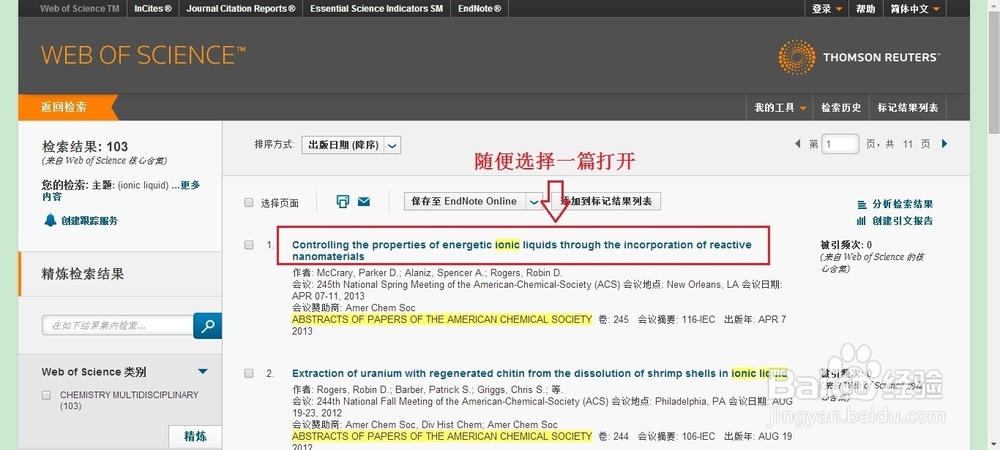1000x450 pixels.
Task: Click the search within results input field
Action: [x=118, y=326]
